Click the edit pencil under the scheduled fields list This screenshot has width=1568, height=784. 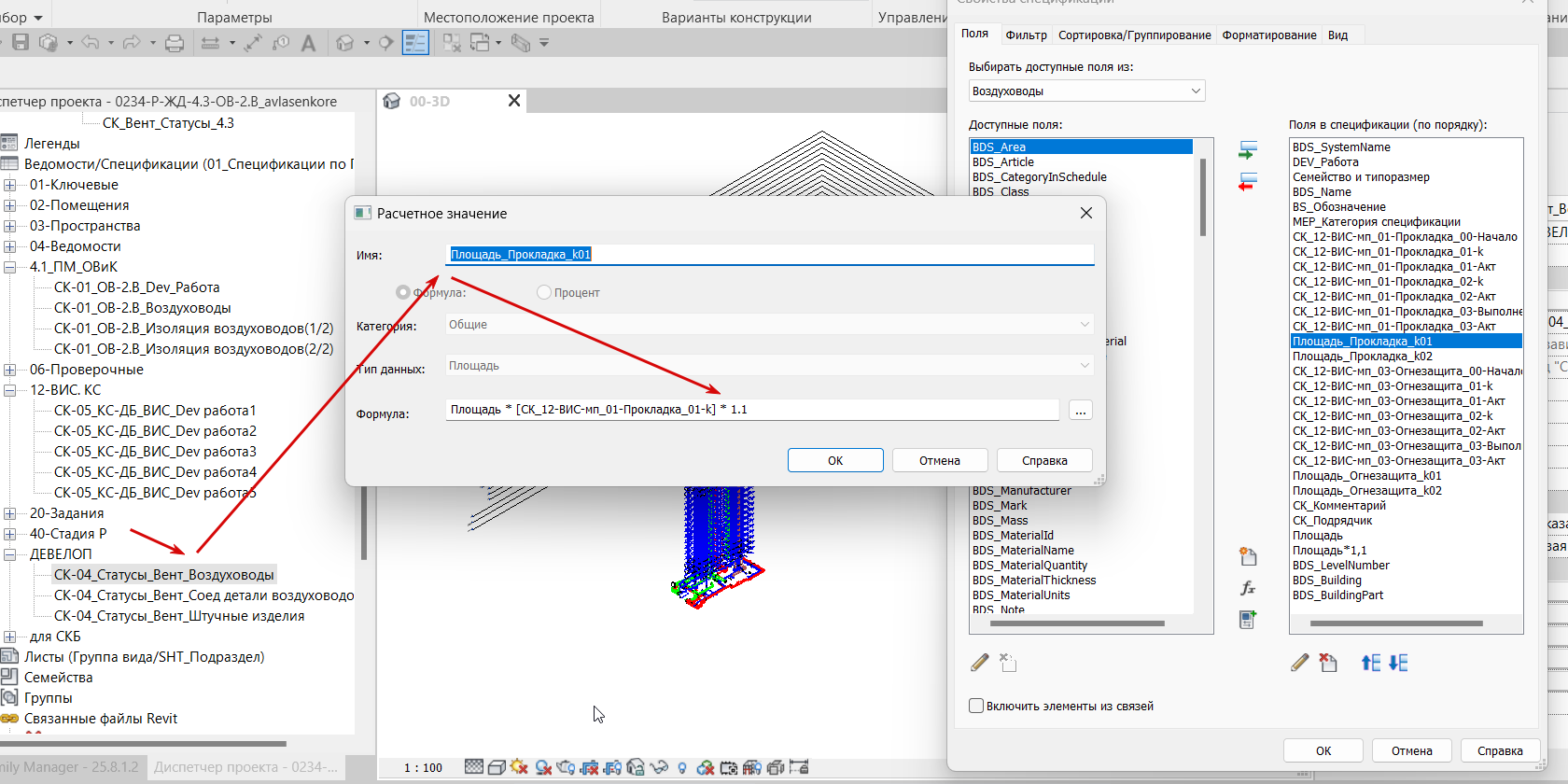1300,663
